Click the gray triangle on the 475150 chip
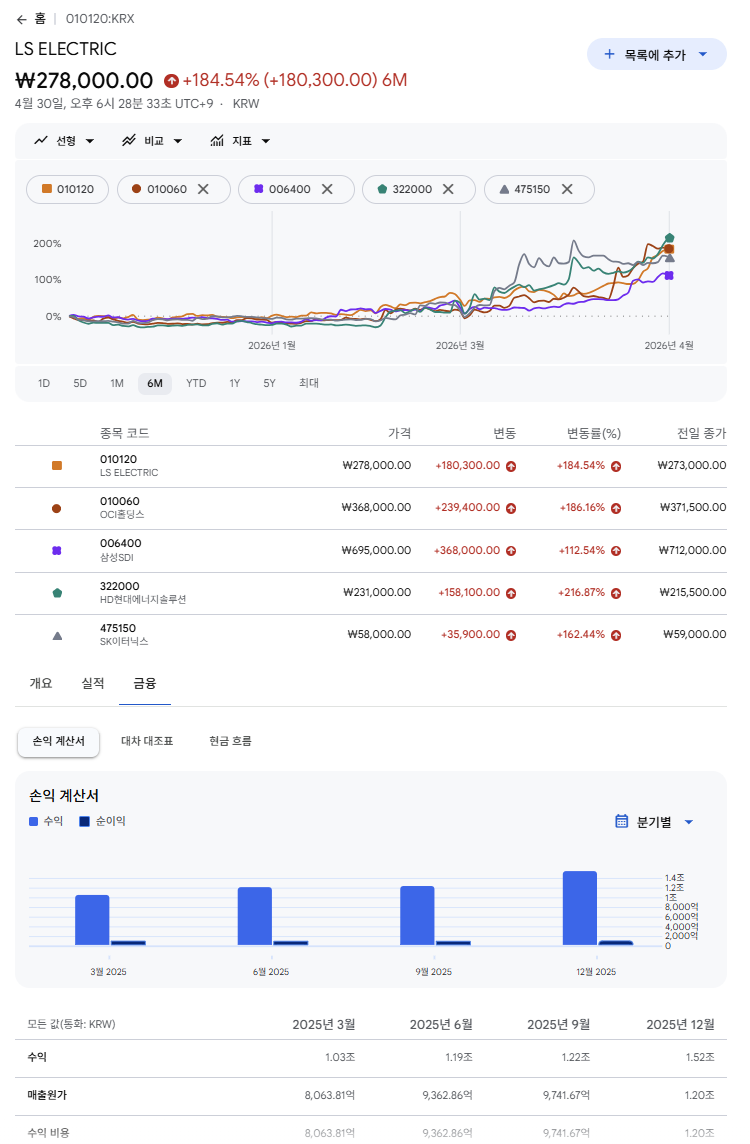Viewport: 750px width, 1144px height. click(x=504, y=189)
